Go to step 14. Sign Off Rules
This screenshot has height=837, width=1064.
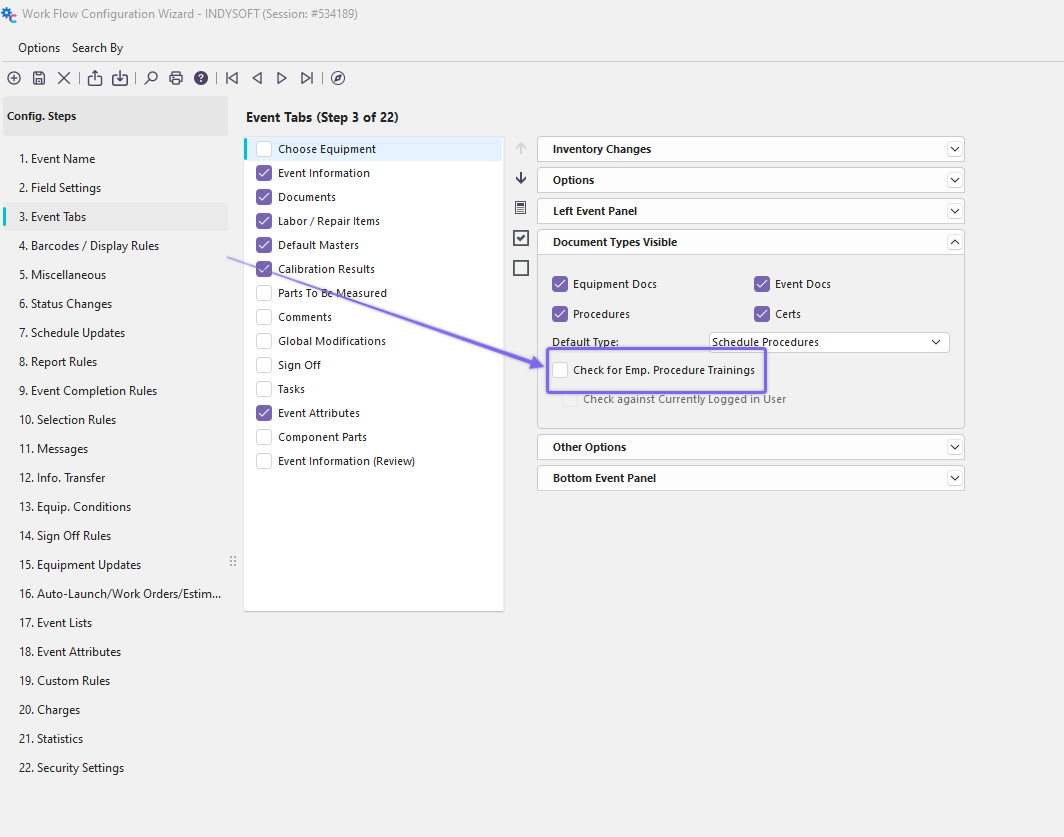click(x=65, y=536)
